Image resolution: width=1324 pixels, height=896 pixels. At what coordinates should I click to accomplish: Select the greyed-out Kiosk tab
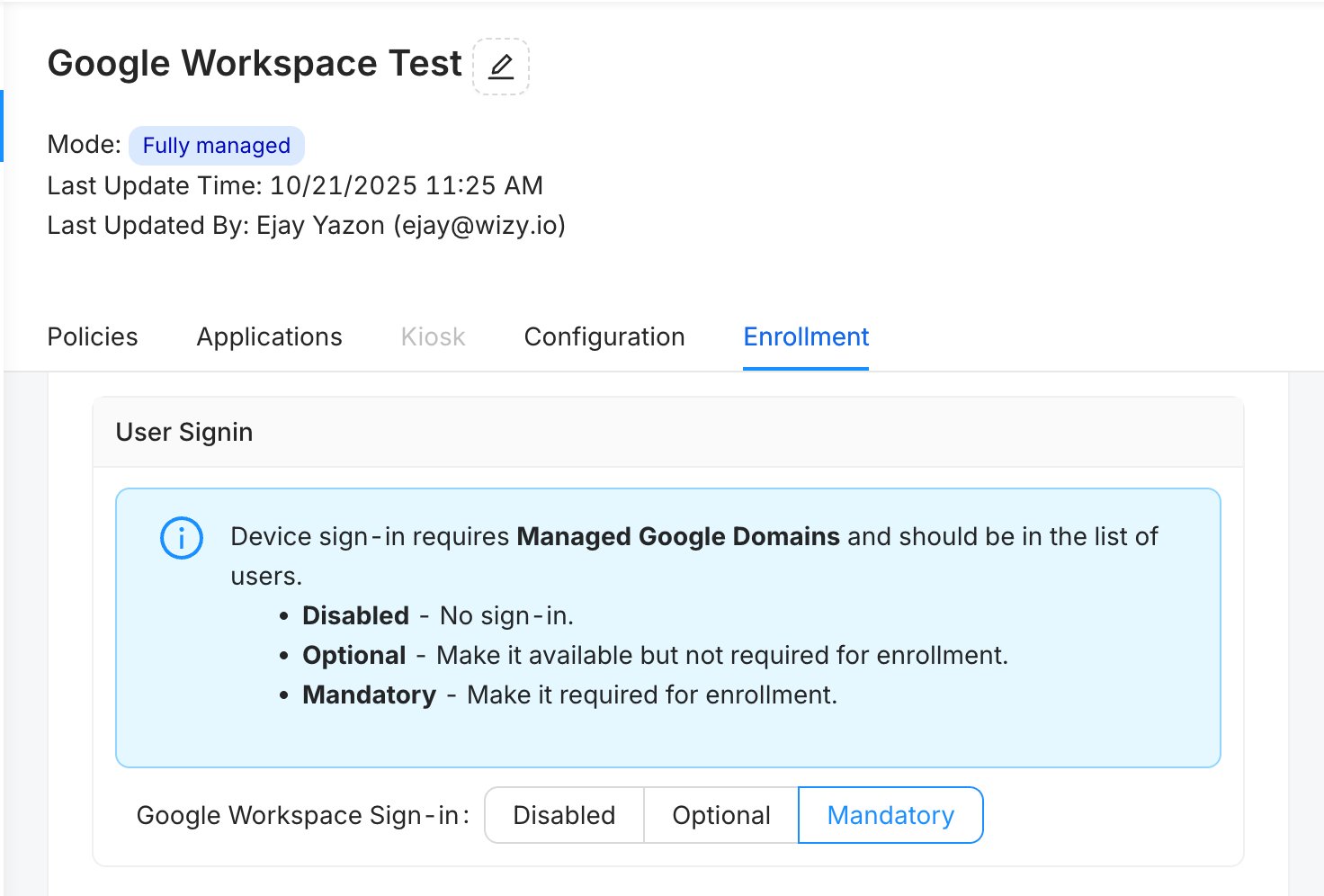pos(434,336)
